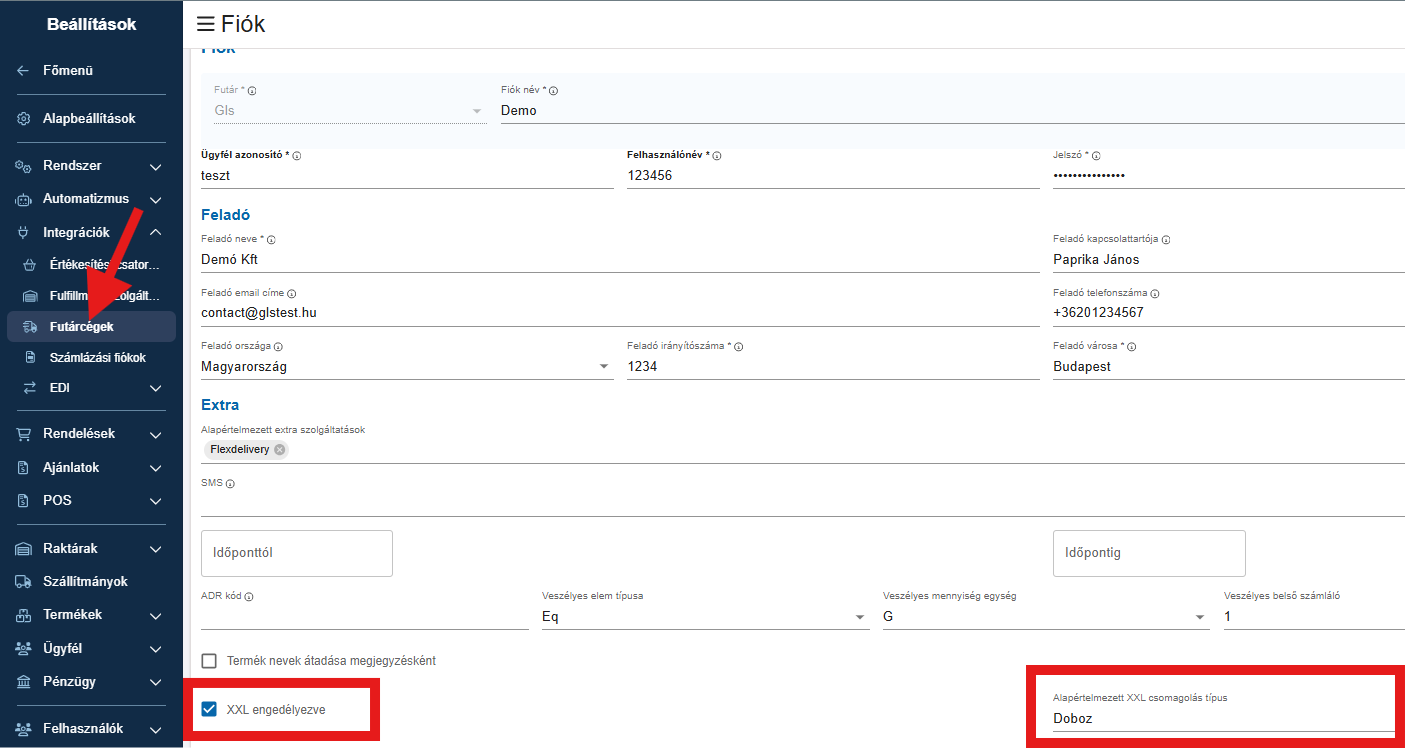Click the gear icon for Alapbeállítások
1406x749 pixels.
click(24, 119)
